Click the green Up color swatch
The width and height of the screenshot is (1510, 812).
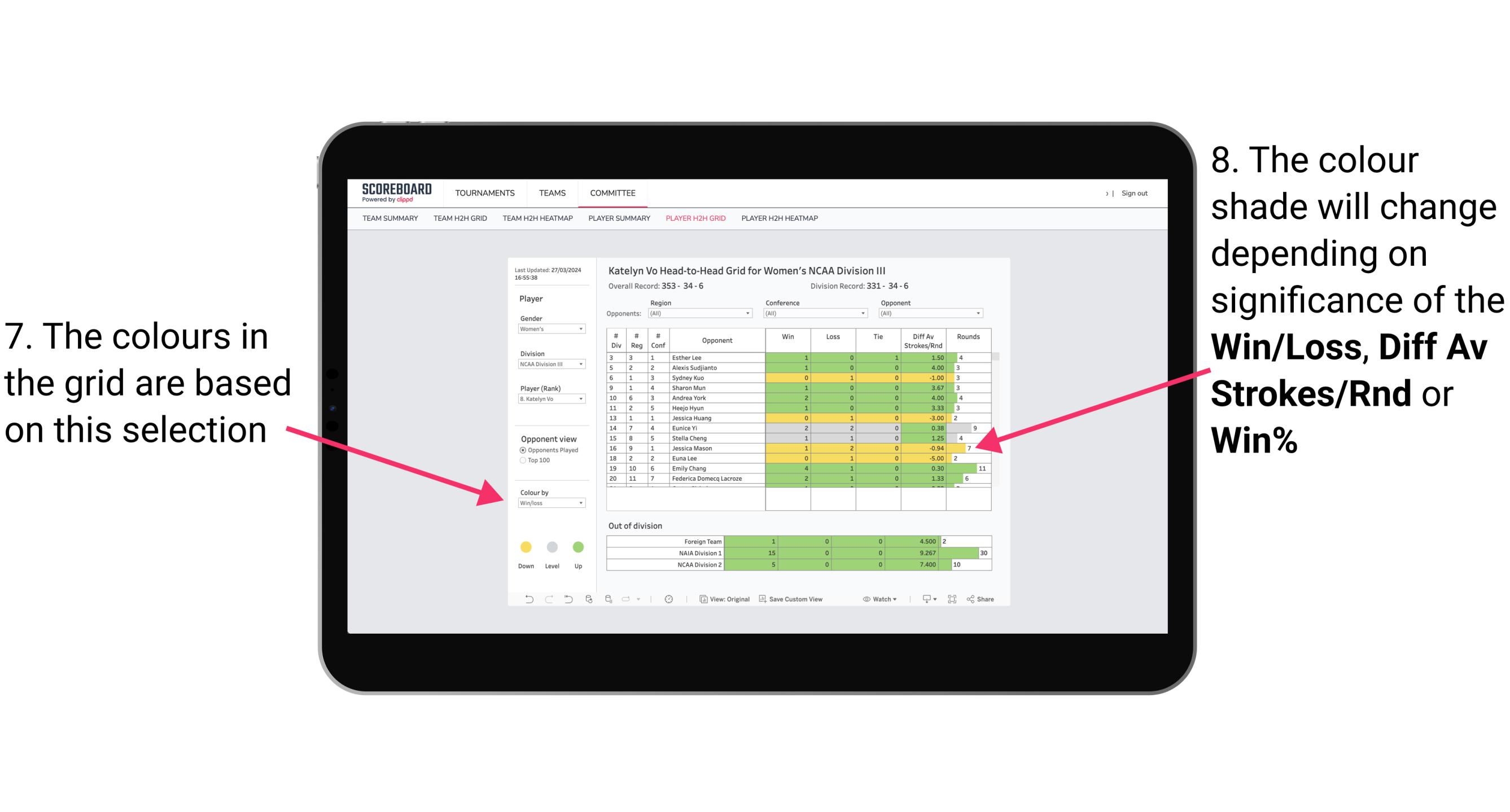578,547
